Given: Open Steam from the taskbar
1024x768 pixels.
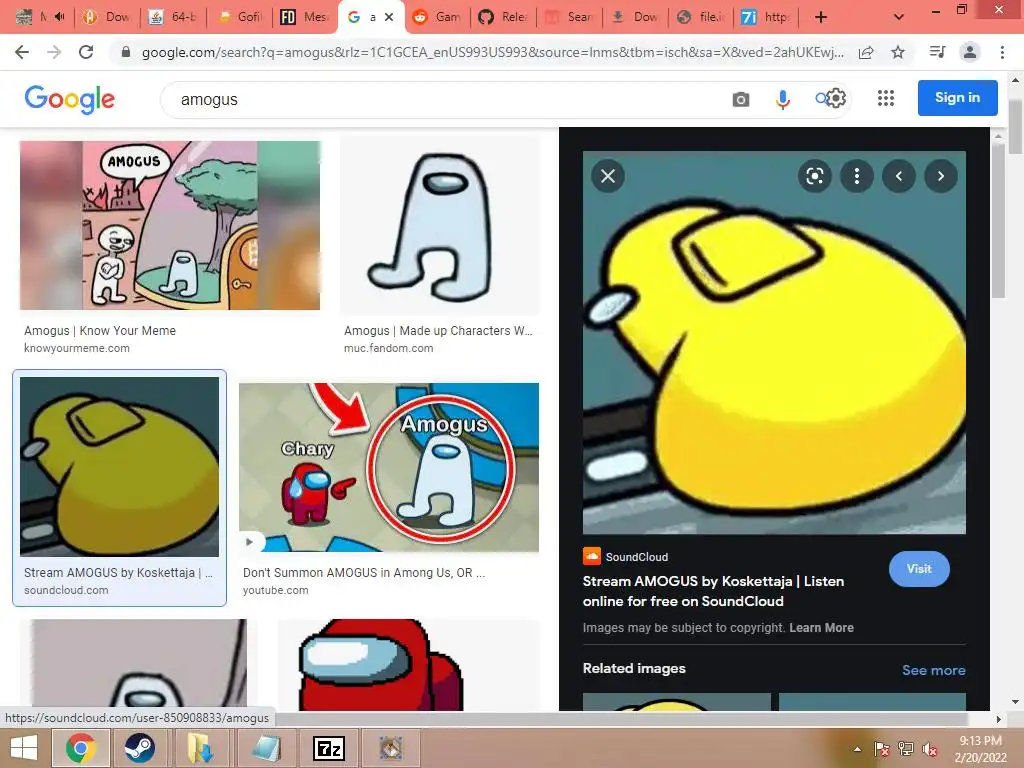Looking at the screenshot, I should point(139,748).
